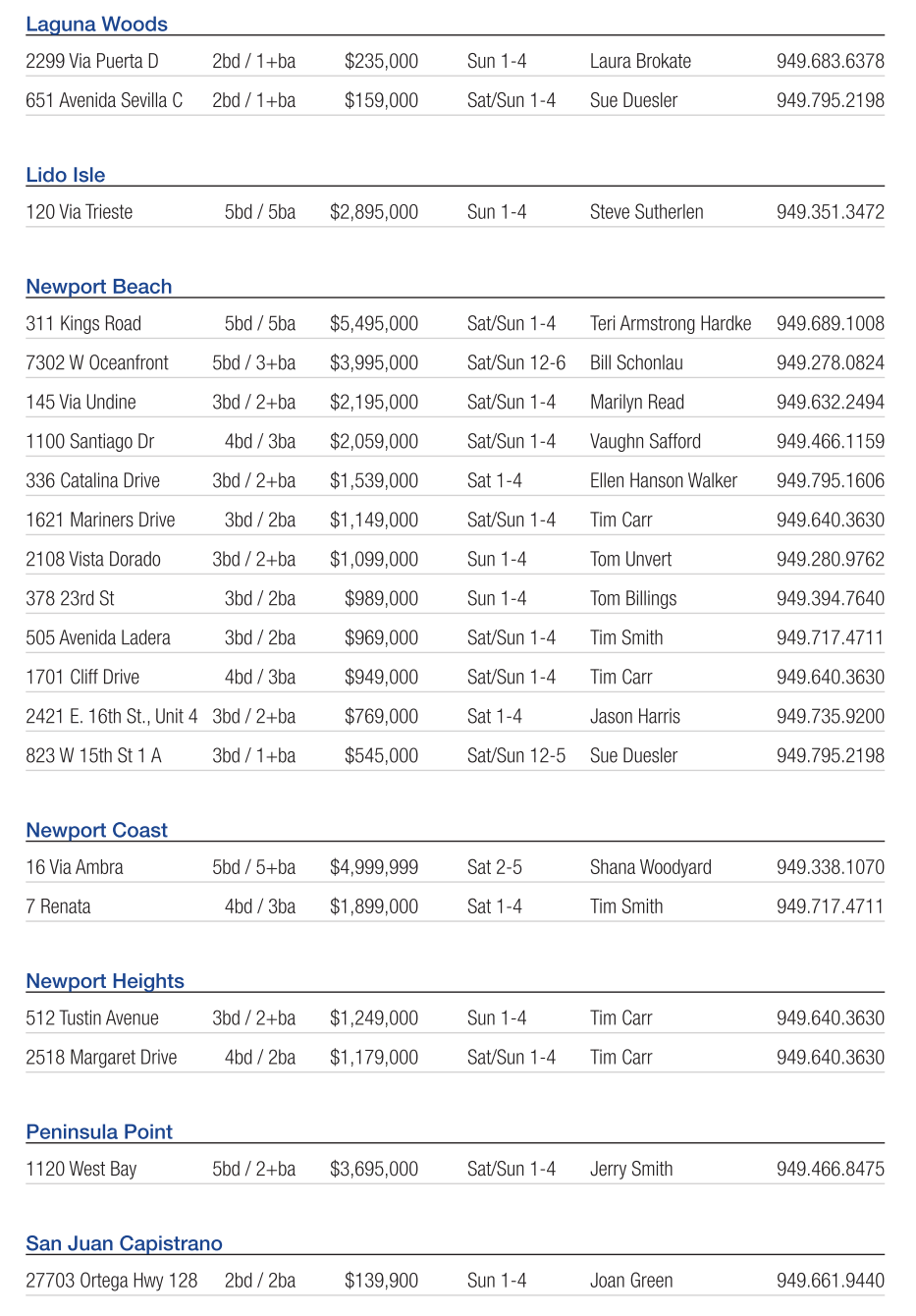Click the Peninsula Point heading link
Screen dimensions: 916x1316
click(98, 1131)
